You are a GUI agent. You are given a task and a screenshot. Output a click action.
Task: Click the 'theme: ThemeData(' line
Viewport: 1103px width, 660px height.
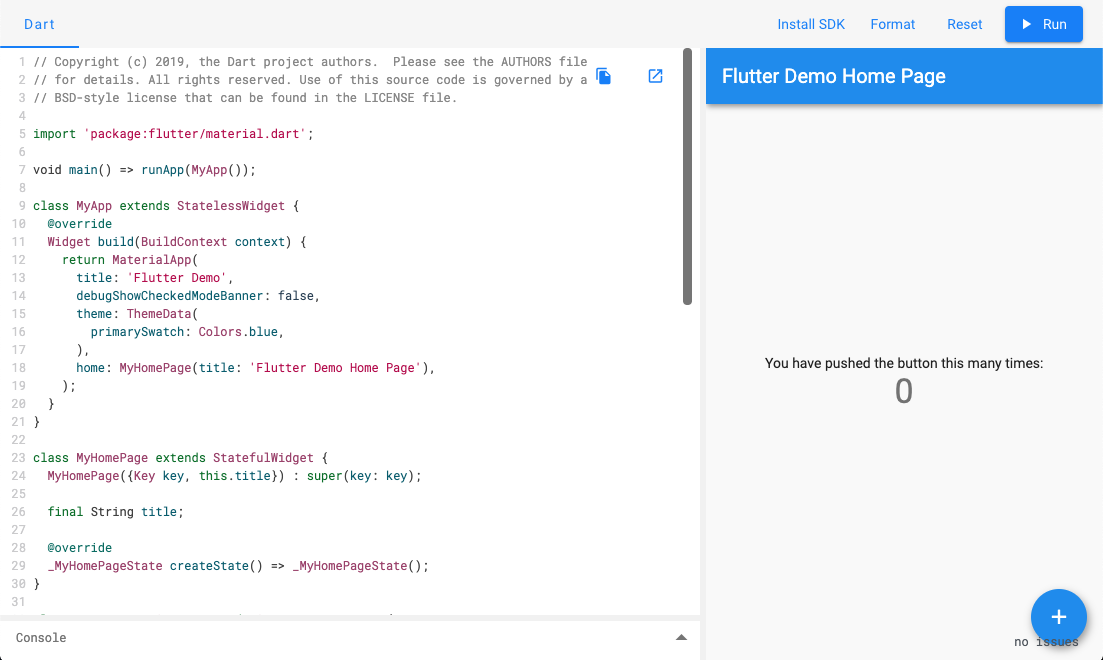[137, 313]
